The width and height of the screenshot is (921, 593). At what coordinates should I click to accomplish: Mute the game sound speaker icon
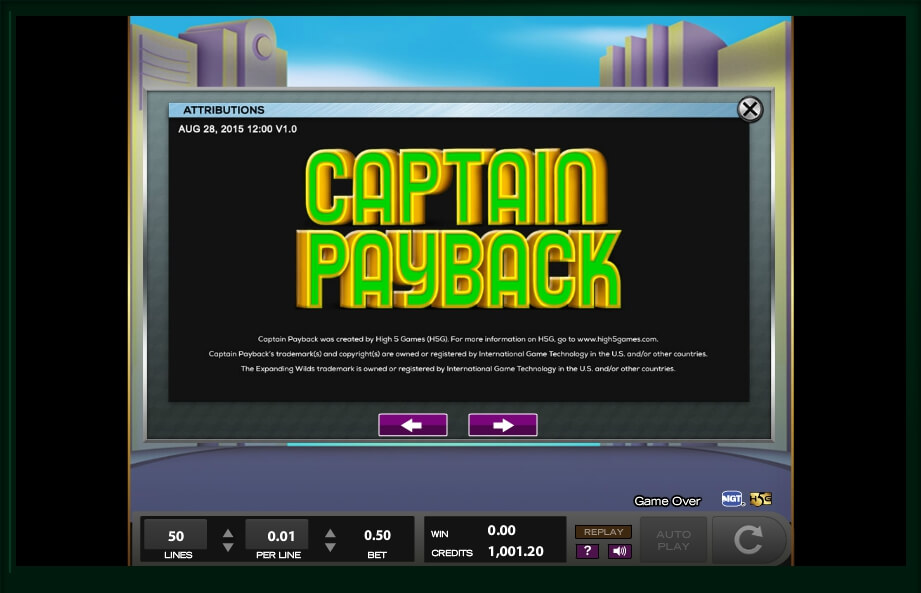pyautogui.click(x=619, y=551)
